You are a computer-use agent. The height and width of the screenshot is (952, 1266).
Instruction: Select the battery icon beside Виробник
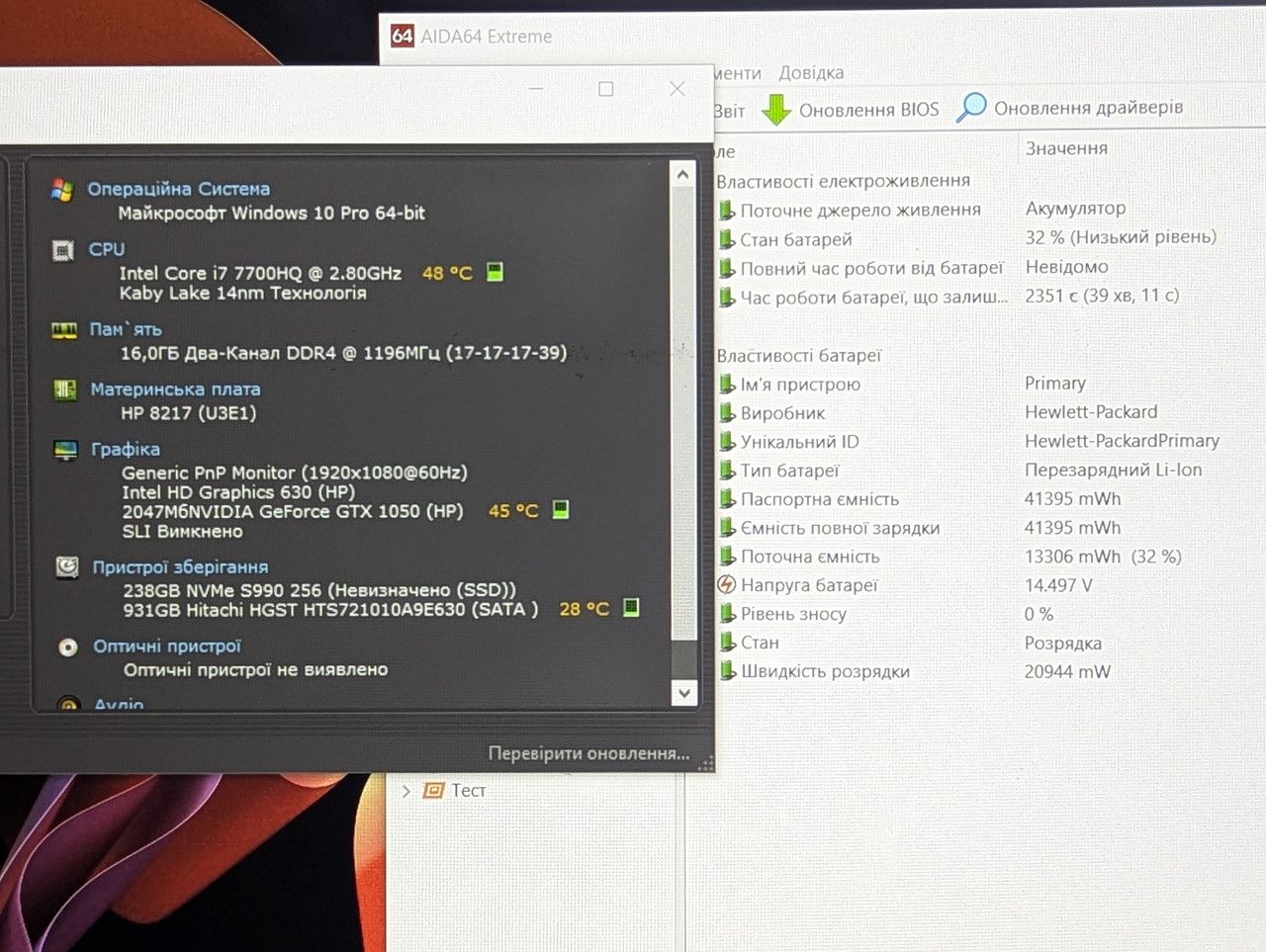coord(727,412)
